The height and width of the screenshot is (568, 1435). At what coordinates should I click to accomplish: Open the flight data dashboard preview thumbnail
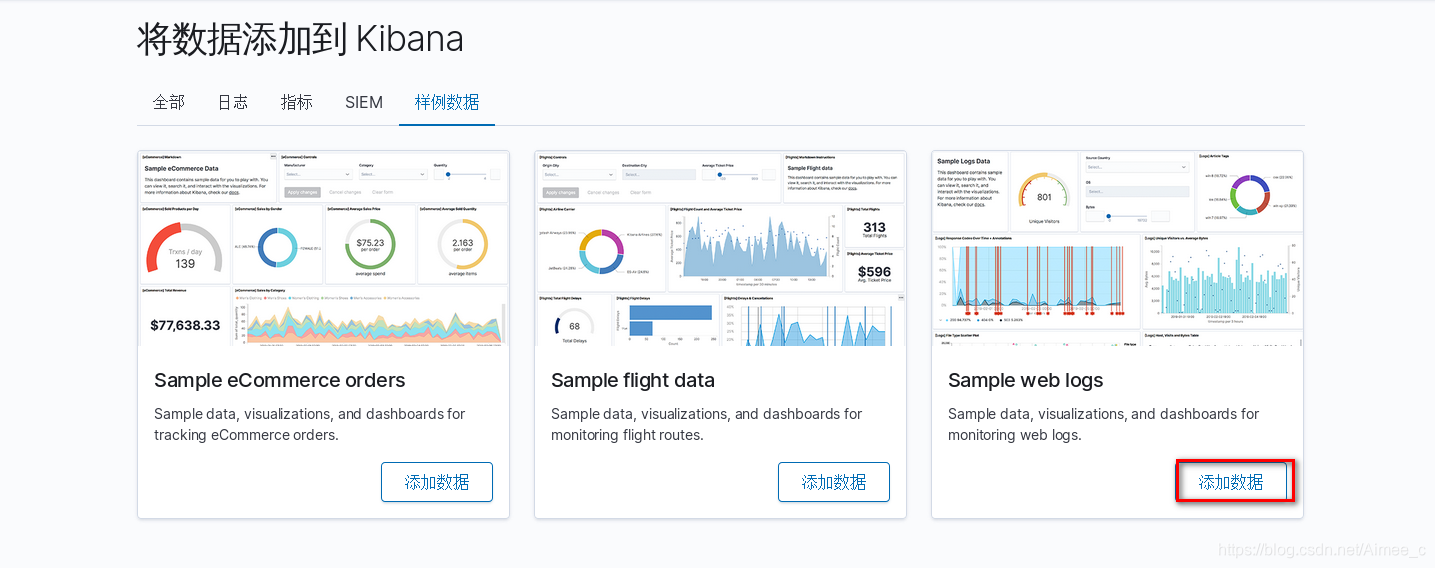click(720, 248)
